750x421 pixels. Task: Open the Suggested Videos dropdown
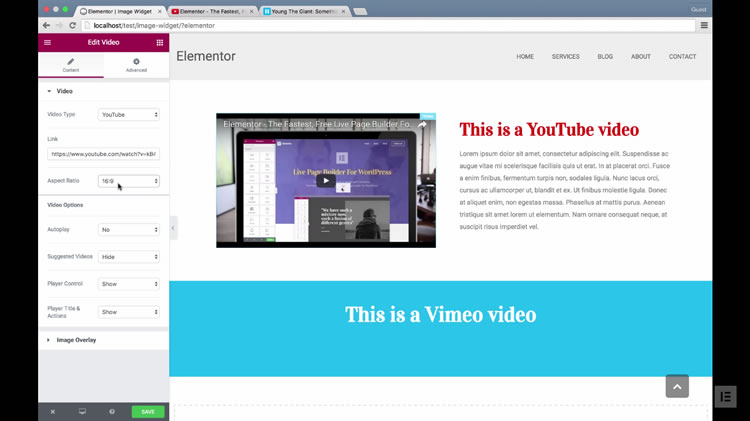point(129,257)
